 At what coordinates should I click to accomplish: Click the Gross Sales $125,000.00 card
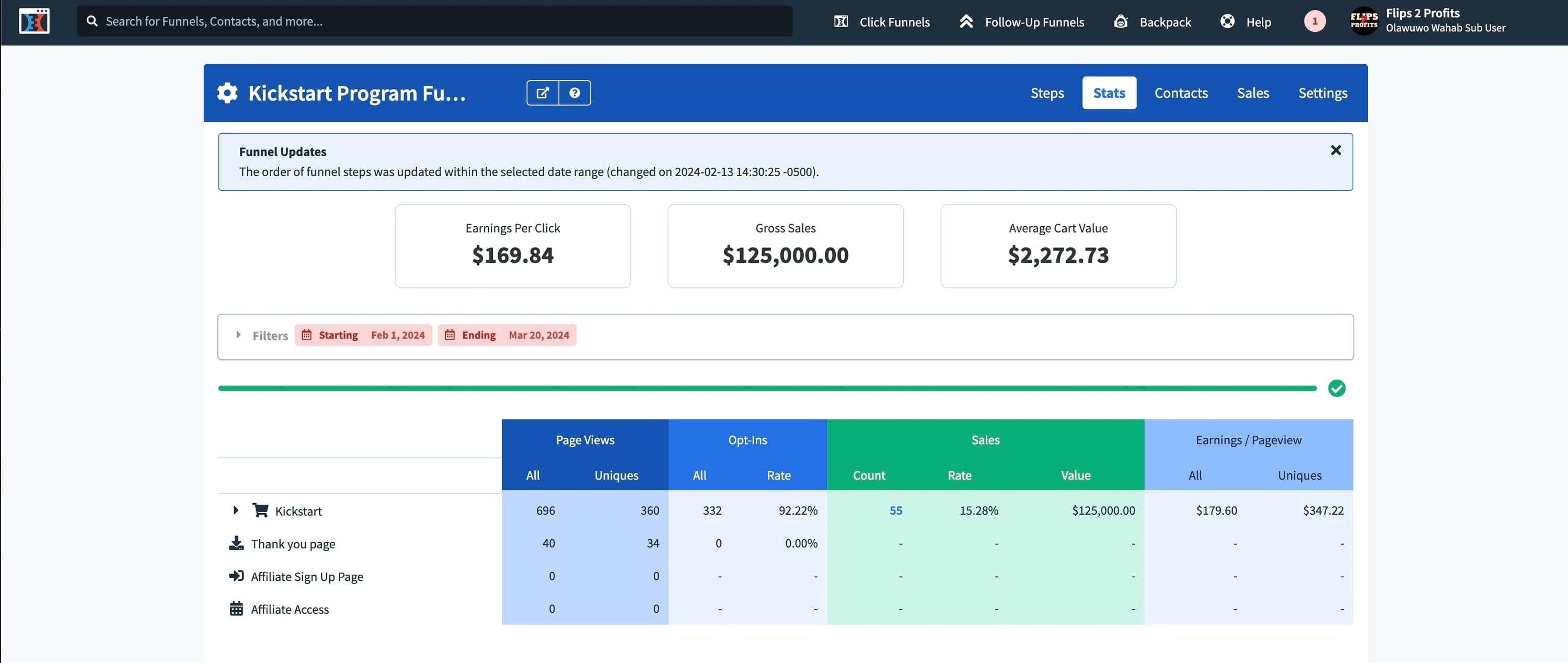[785, 247]
